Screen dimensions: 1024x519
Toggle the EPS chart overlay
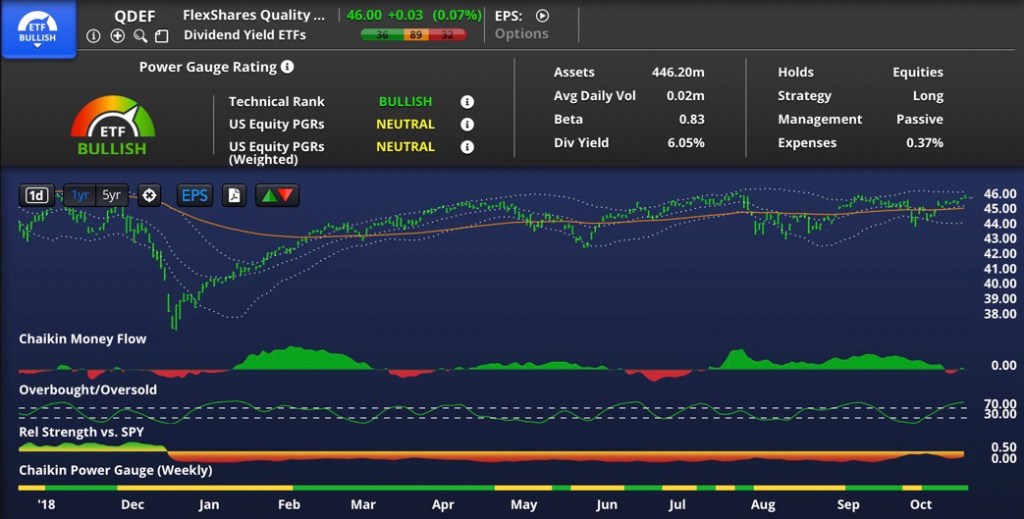pyautogui.click(x=194, y=195)
